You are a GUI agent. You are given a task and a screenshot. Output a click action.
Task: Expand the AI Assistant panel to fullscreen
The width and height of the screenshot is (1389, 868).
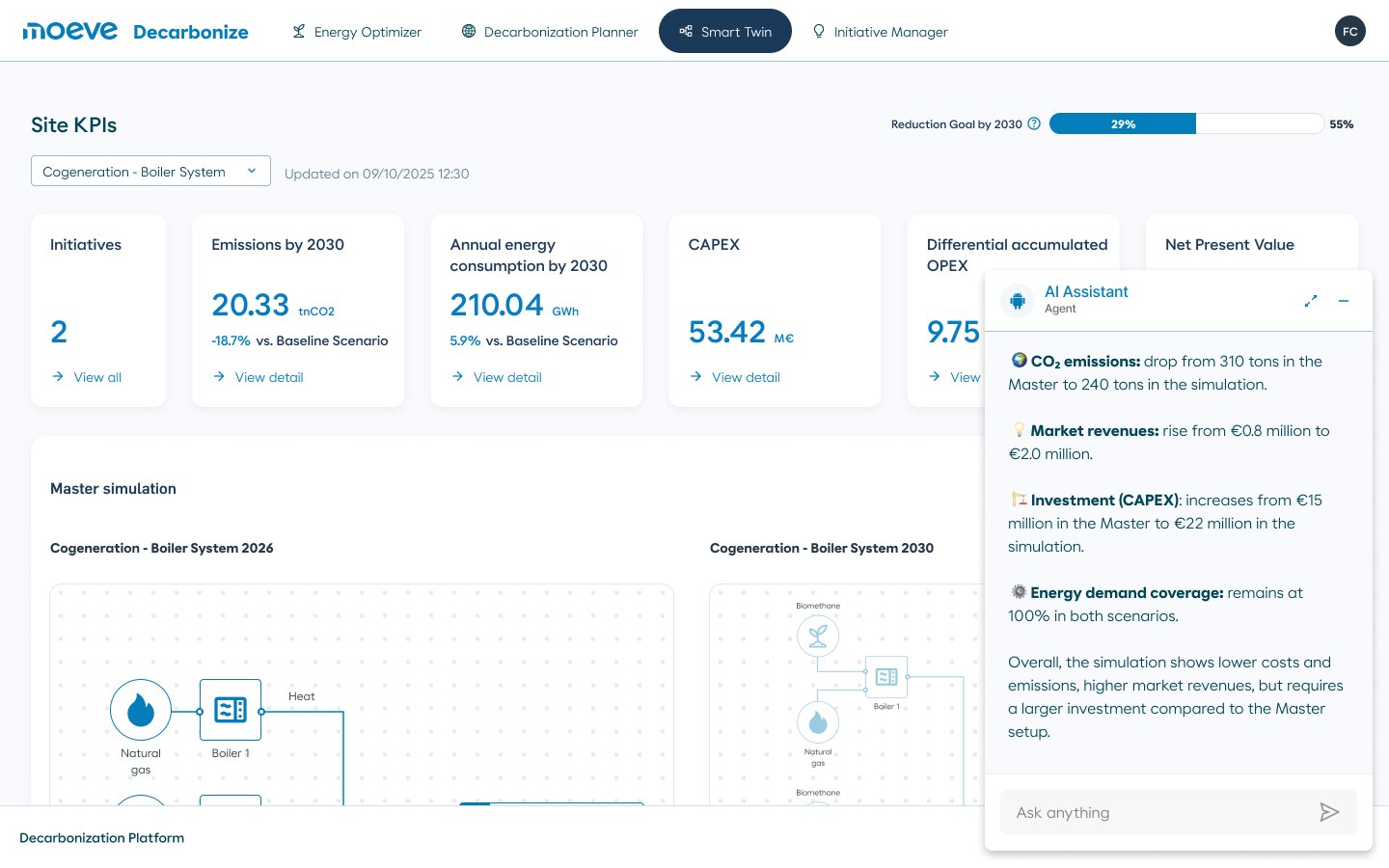(x=1311, y=301)
